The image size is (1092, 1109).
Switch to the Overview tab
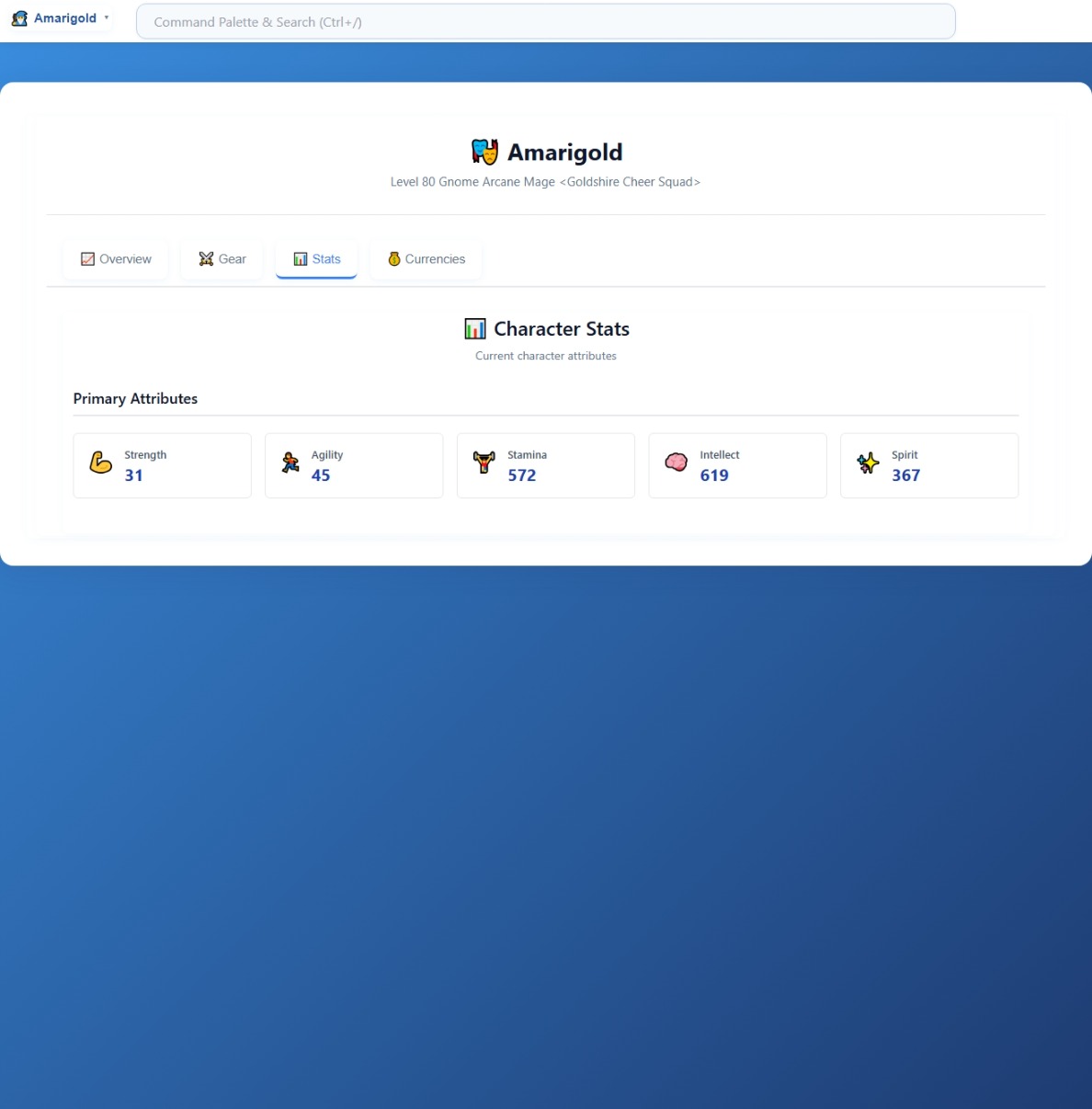click(x=116, y=259)
